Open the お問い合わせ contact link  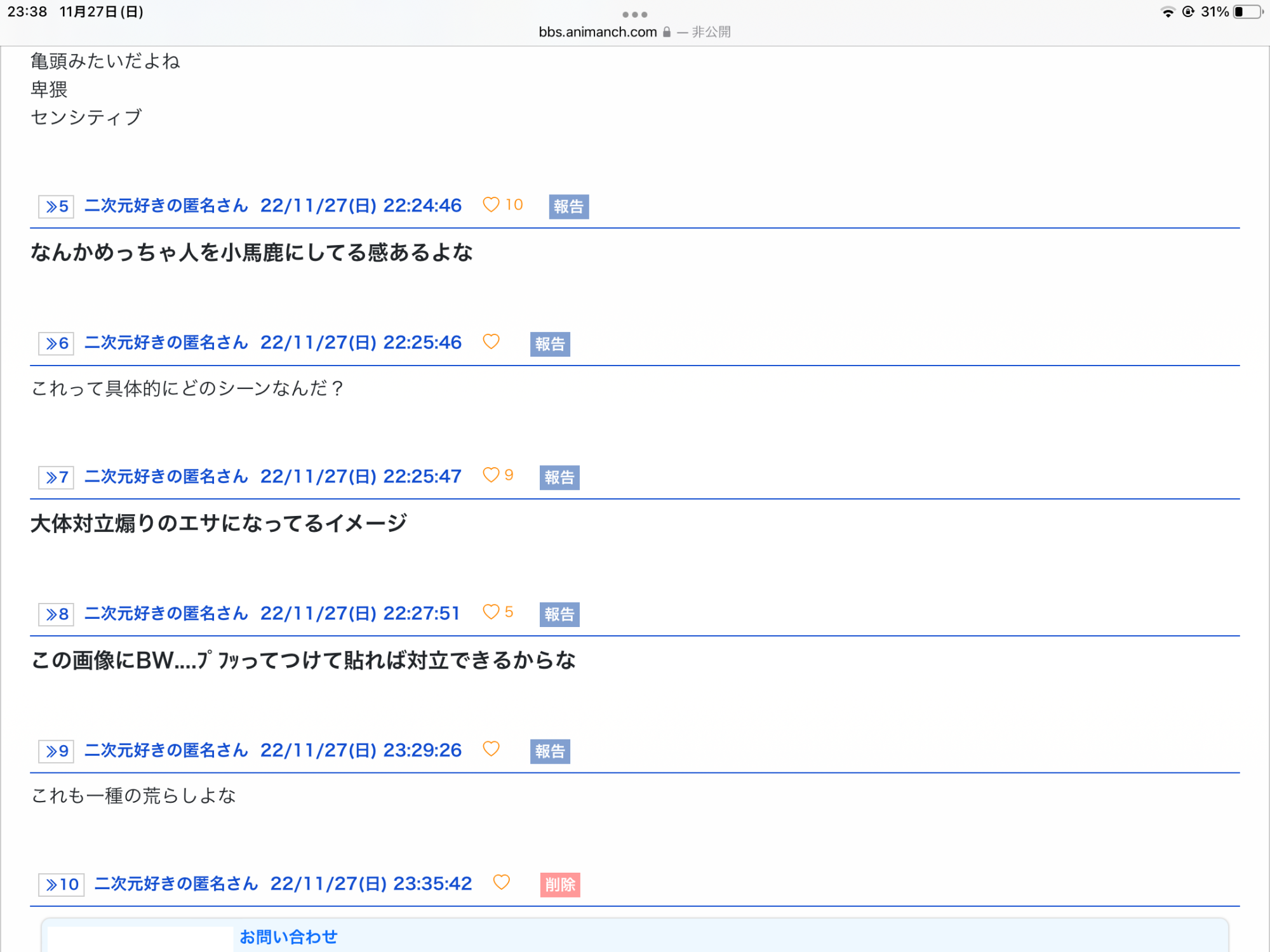288,937
